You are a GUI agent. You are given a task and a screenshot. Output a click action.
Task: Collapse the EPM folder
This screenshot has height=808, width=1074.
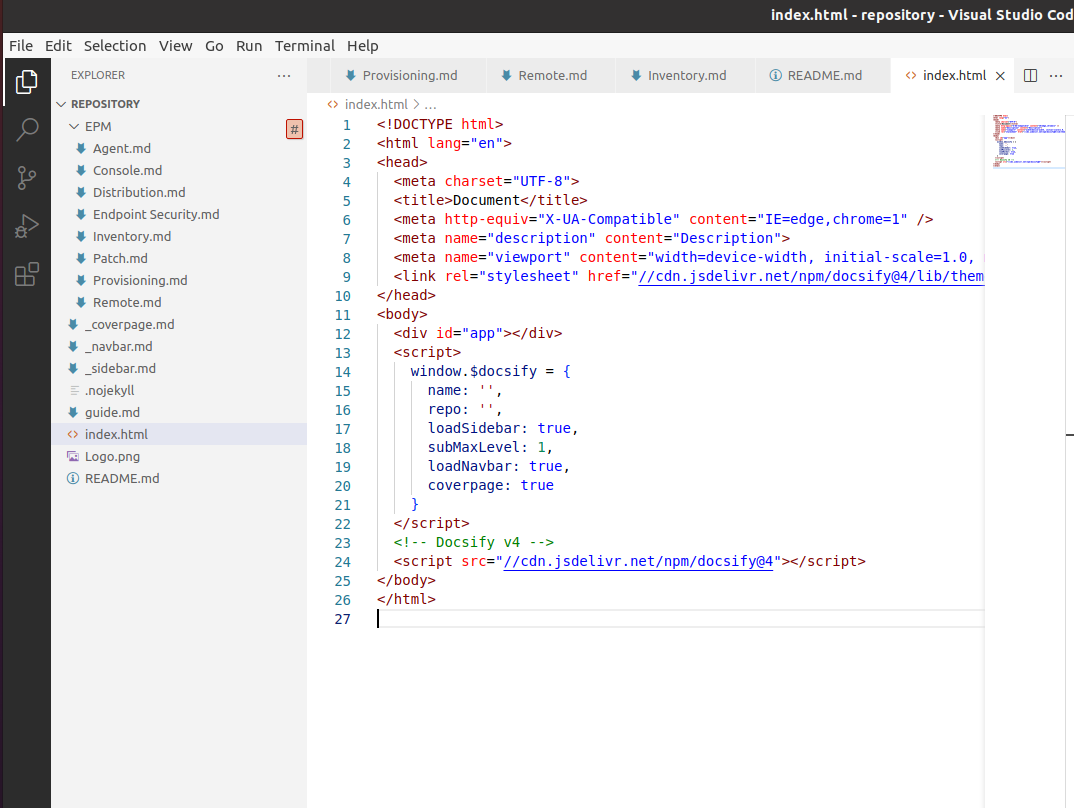tap(74, 127)
